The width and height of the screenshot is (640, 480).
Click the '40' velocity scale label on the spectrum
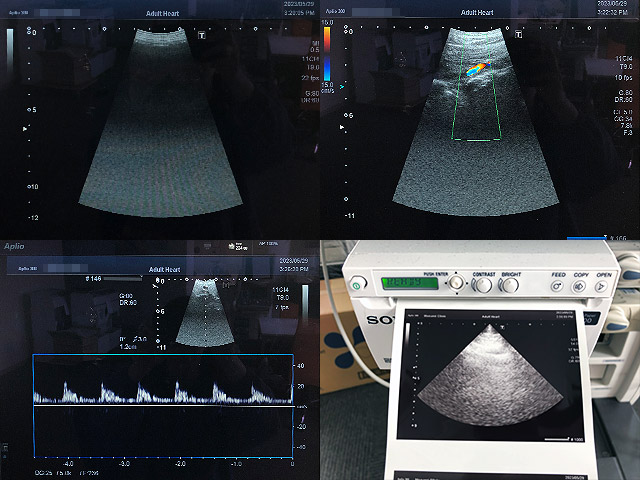click(x=300, y=366)
